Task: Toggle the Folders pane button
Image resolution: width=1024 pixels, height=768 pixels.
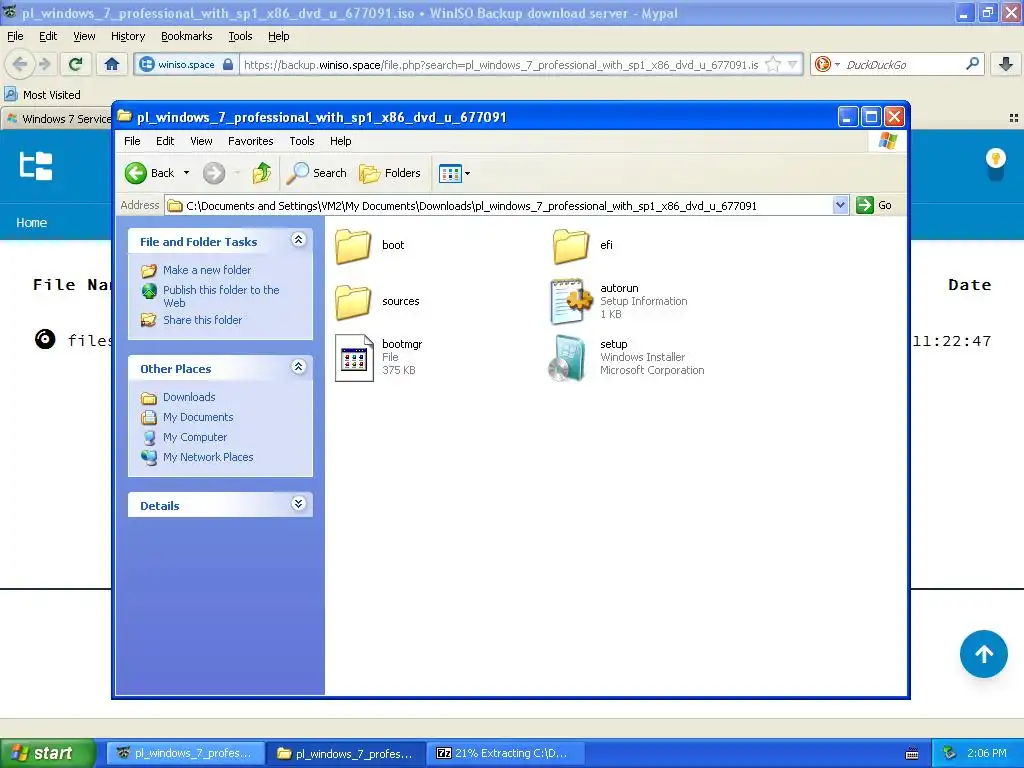Action: [x=390, y=173]
